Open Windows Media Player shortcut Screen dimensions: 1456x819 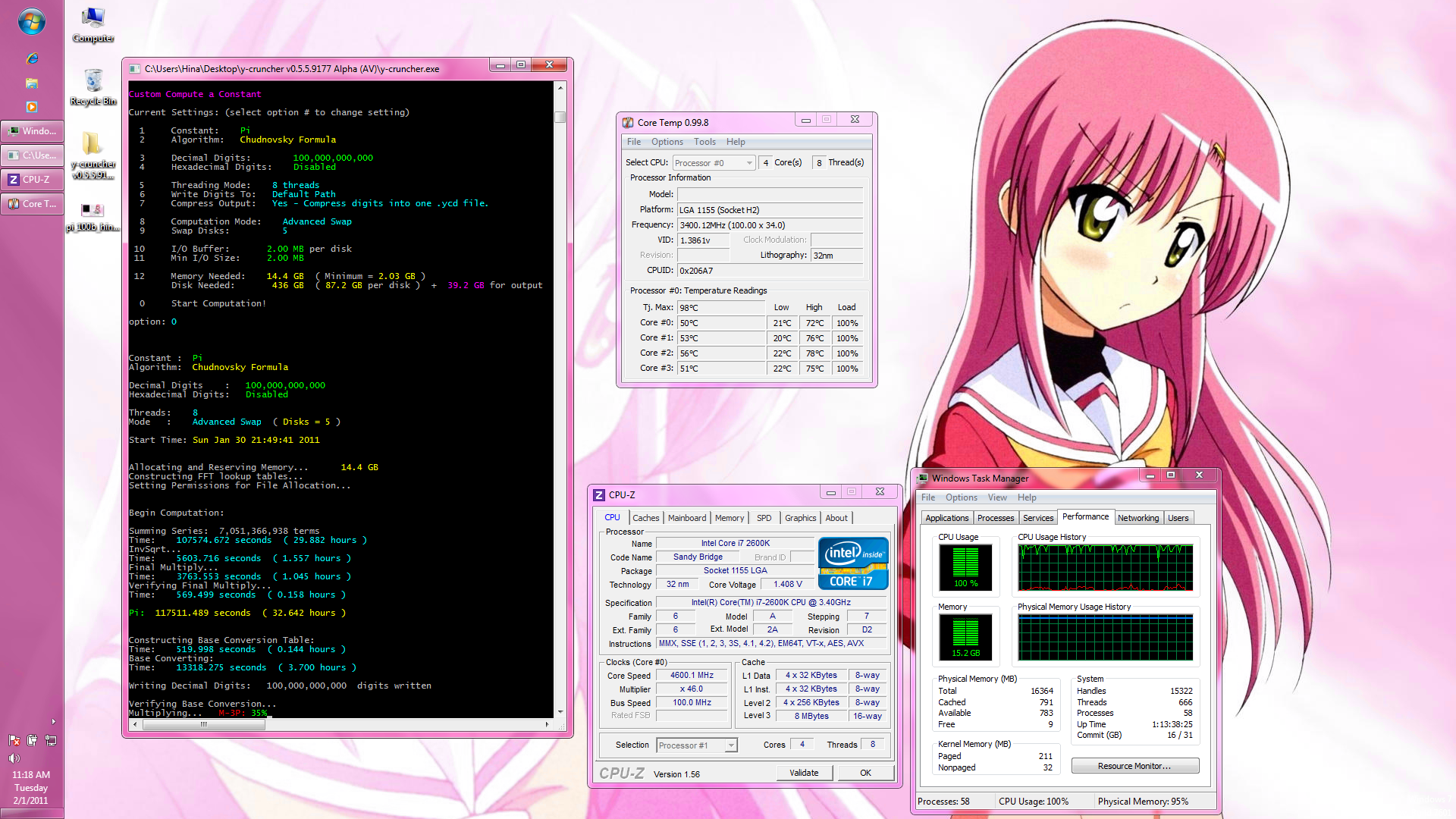[x=32, y=107]
